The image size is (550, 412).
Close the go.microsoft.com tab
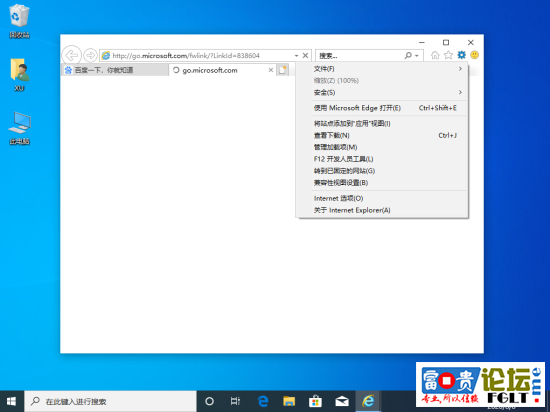(271, 70)
